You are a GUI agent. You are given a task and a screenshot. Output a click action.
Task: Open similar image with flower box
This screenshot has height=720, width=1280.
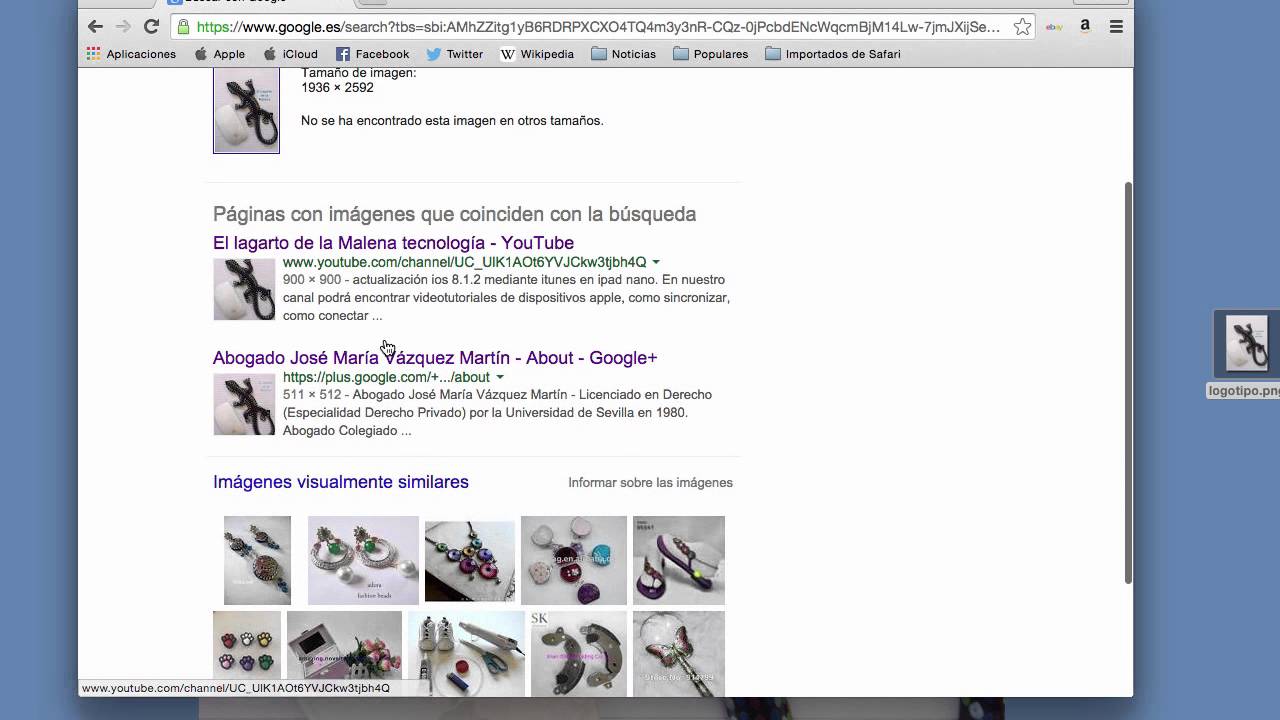pos(344,653)
